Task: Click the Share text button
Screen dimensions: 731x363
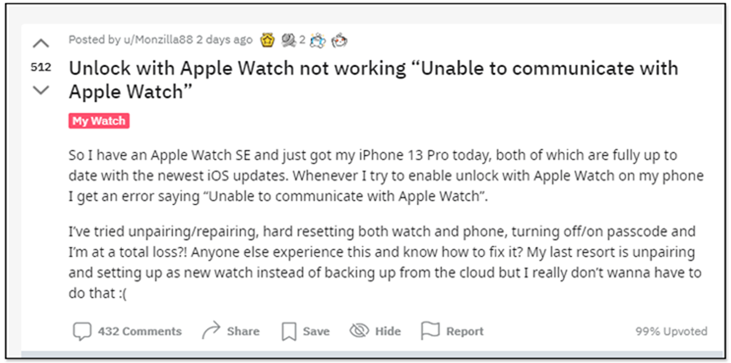Action: (243, 331)
